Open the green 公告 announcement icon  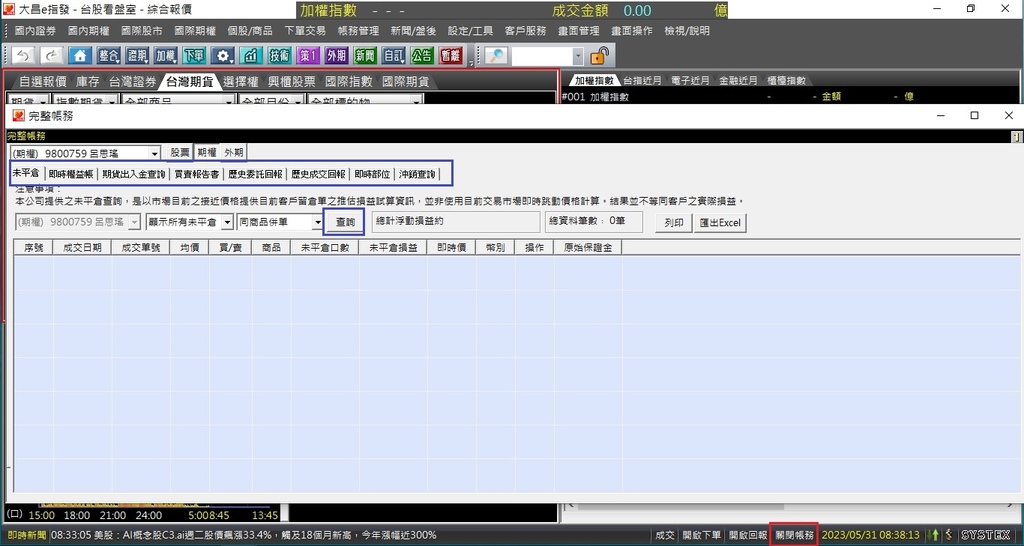point(422,56)
